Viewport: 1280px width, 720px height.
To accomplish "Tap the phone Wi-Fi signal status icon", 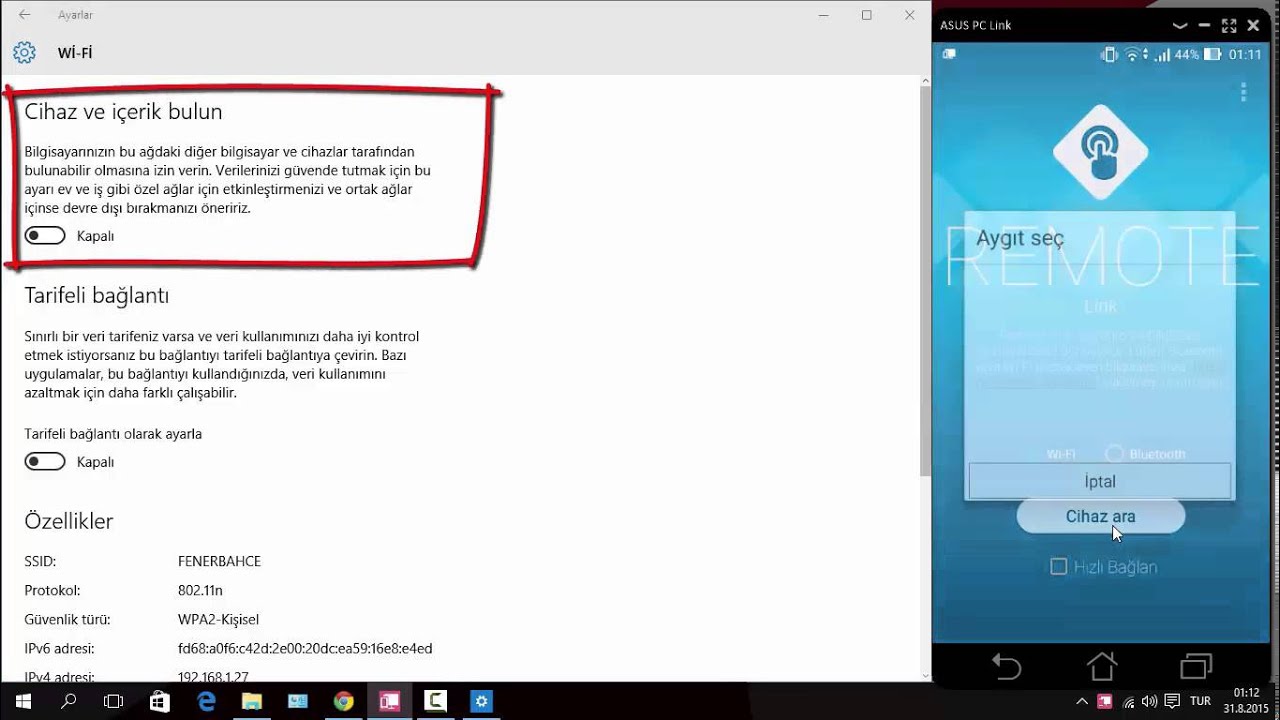I will pyautogui.click(x=1132, y=55).
